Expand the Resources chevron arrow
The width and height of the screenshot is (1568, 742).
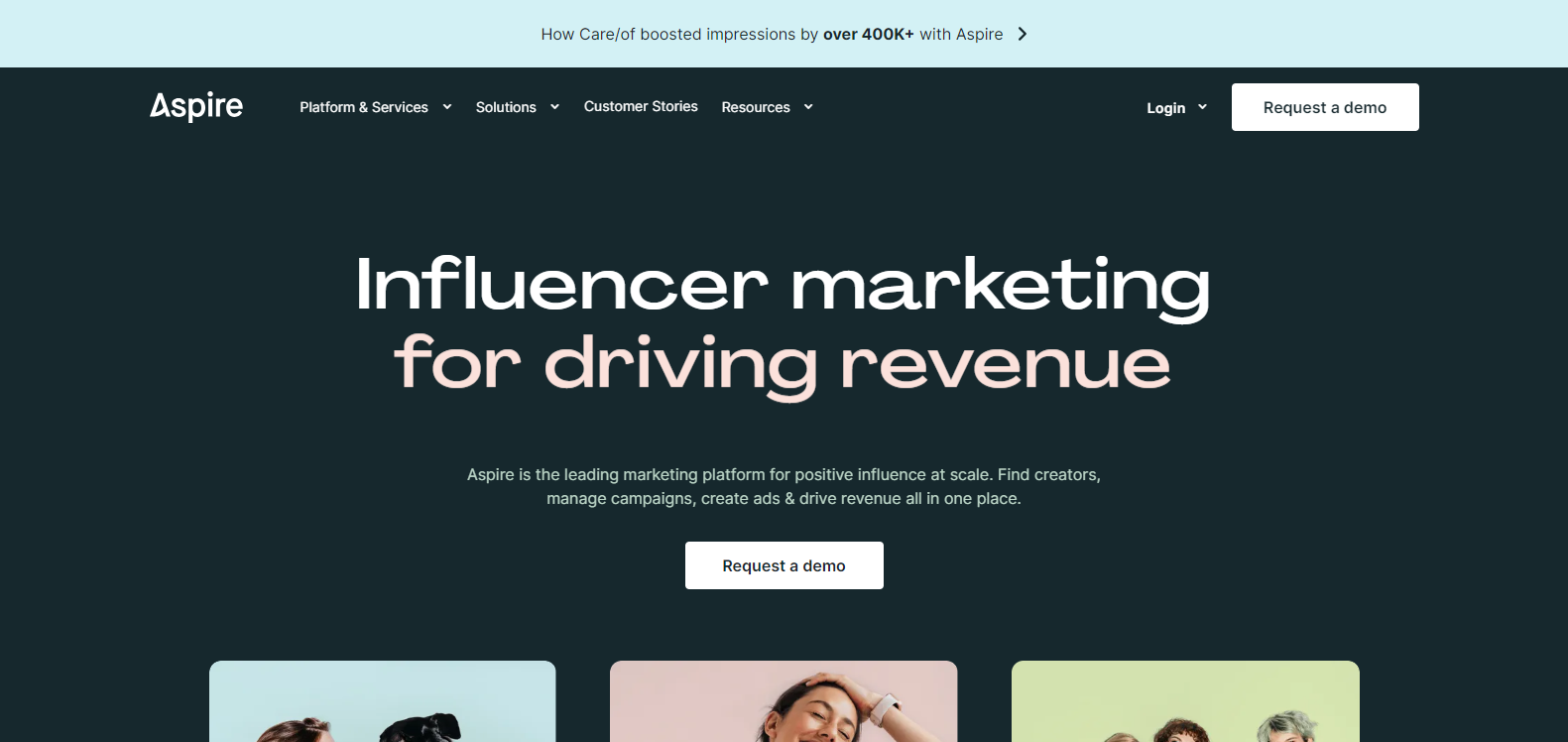[x=808, y=107]
